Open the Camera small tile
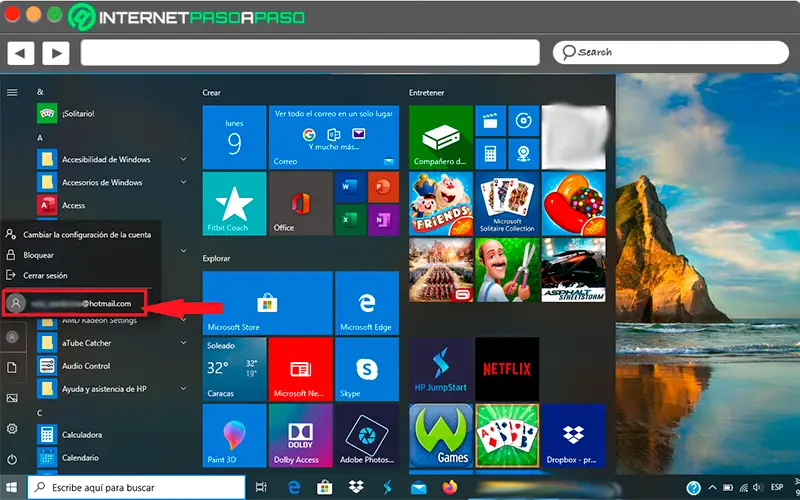The image size is (800, 500). tap(523, 154)
